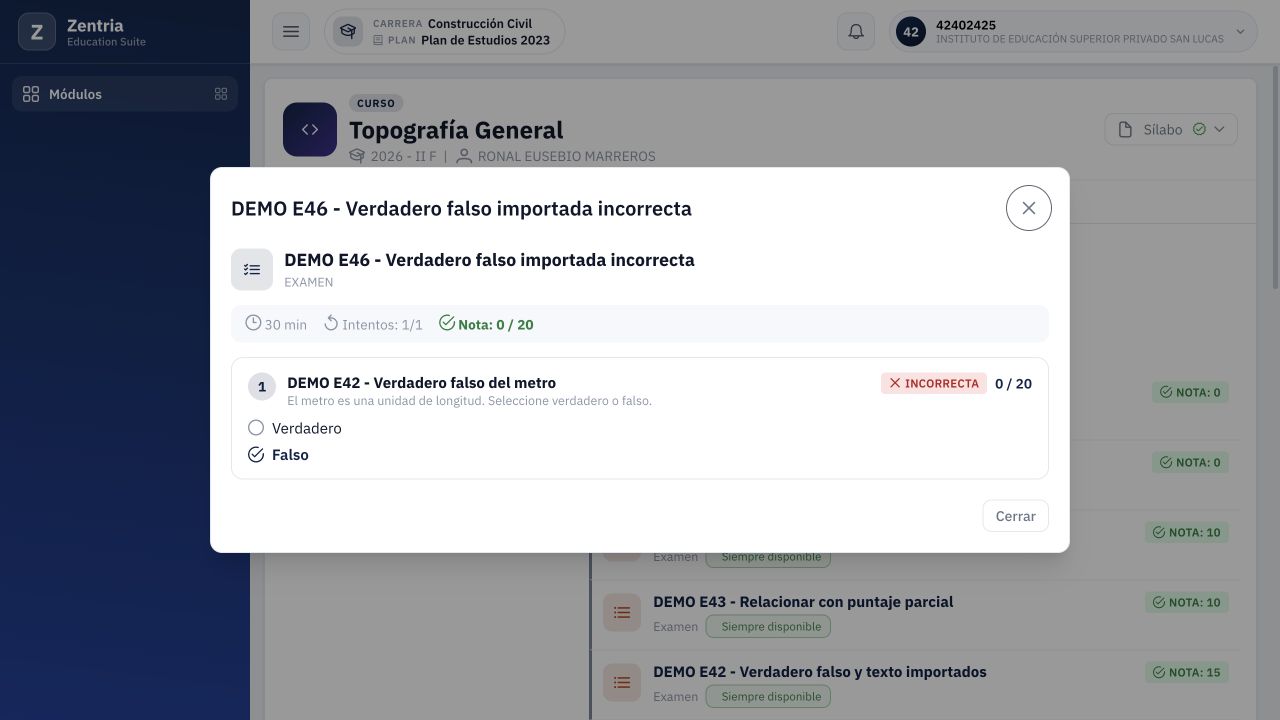Open the hamburger menu in the top bar
Screen dimensions: 1280x720
click(291, 32)
